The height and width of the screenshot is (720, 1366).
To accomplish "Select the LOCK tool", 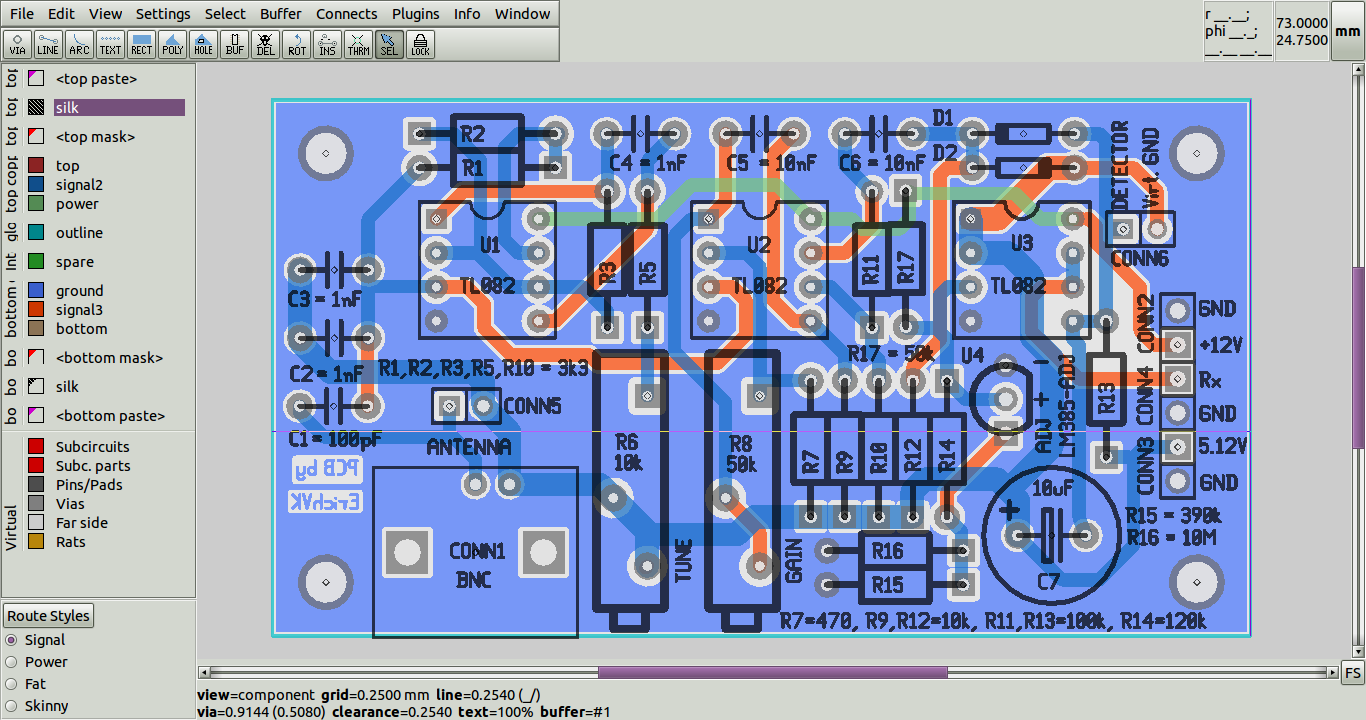I will pos(420,44).
